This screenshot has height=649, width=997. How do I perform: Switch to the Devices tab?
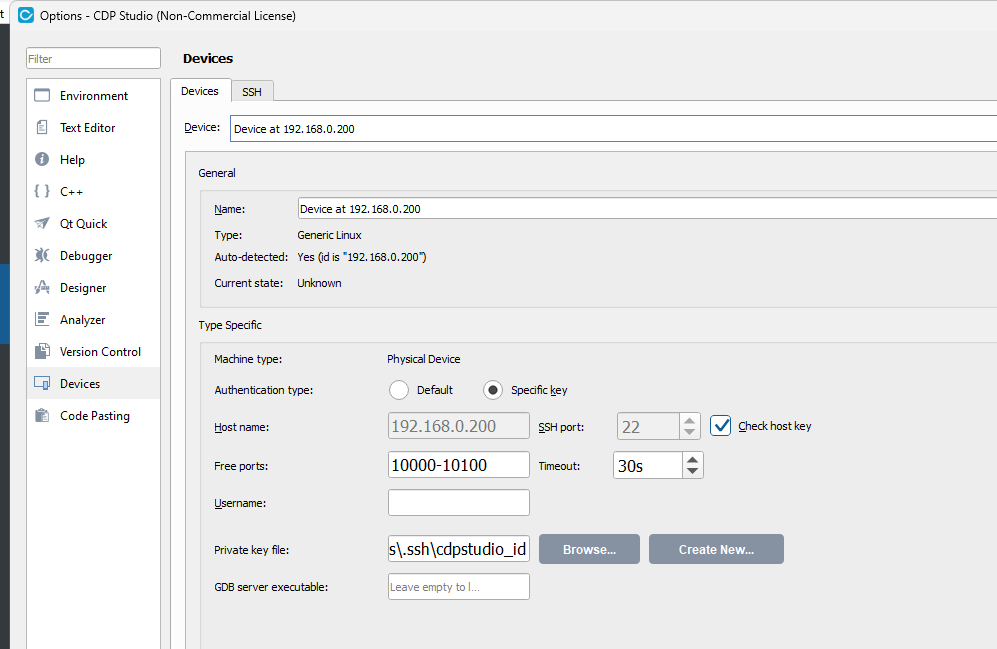[200, 91]
